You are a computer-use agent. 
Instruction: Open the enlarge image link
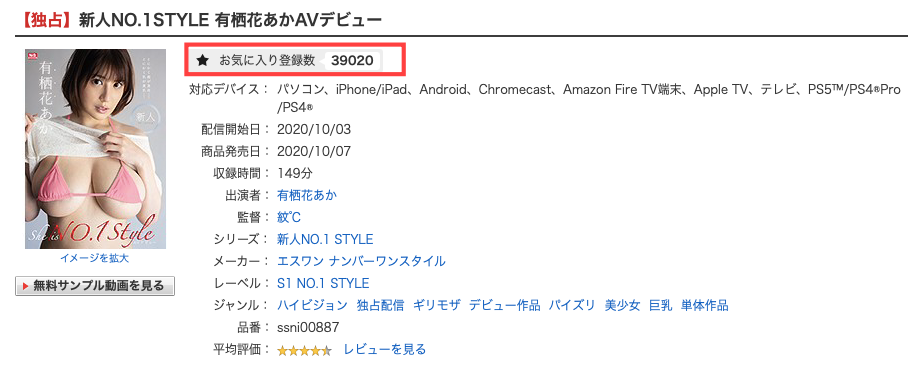94,258
